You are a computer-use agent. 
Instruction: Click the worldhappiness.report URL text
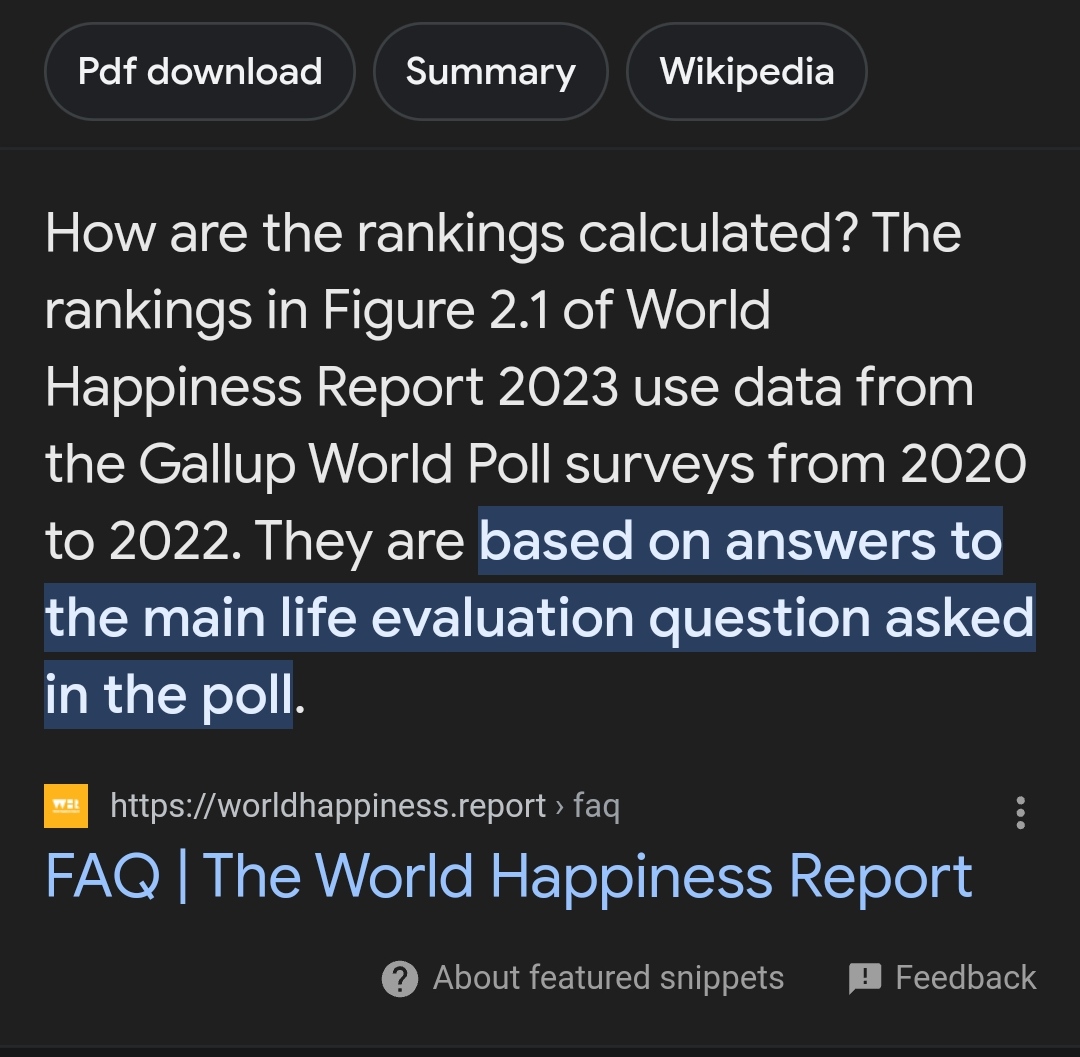328,806
